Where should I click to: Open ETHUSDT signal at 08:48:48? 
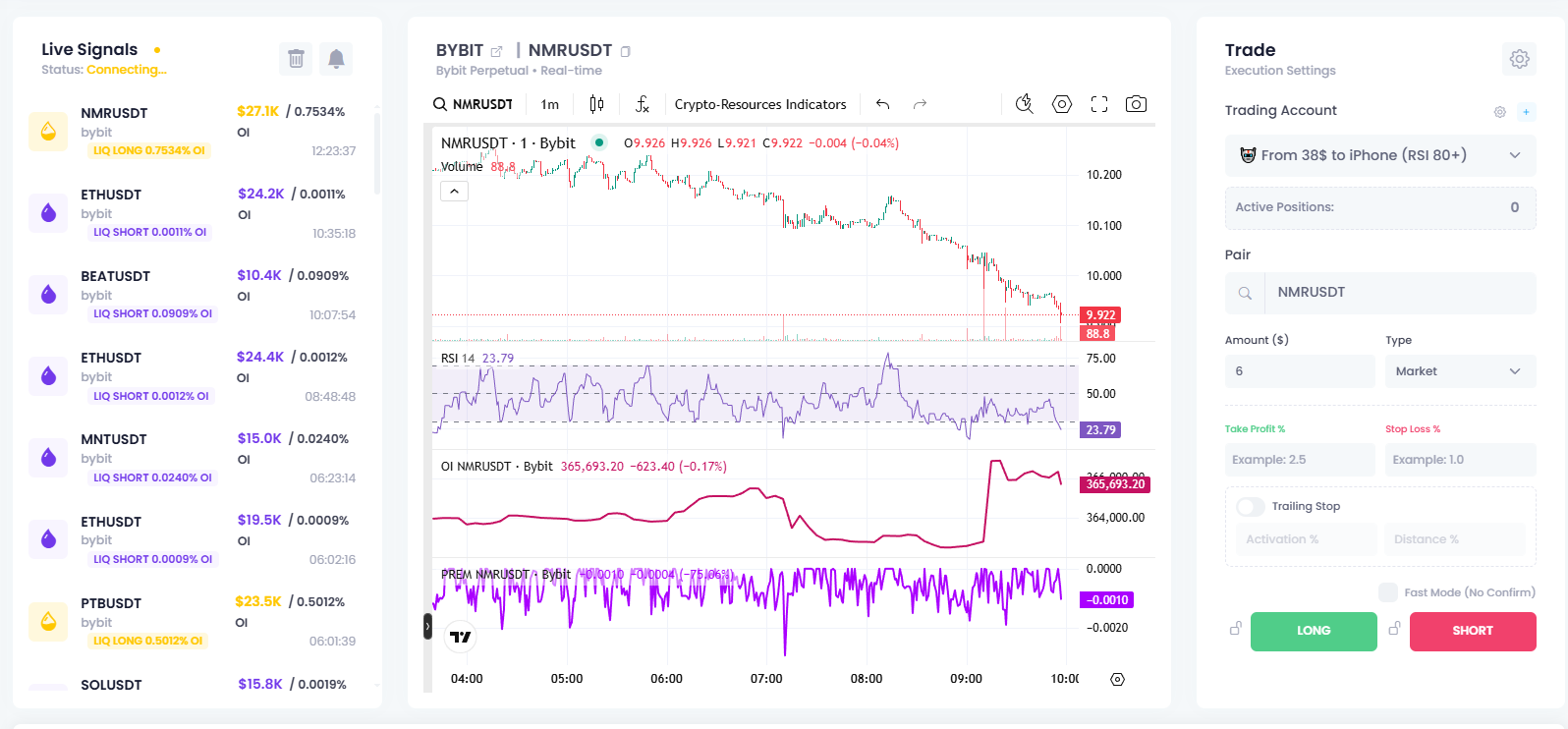(x=194, y=376)
